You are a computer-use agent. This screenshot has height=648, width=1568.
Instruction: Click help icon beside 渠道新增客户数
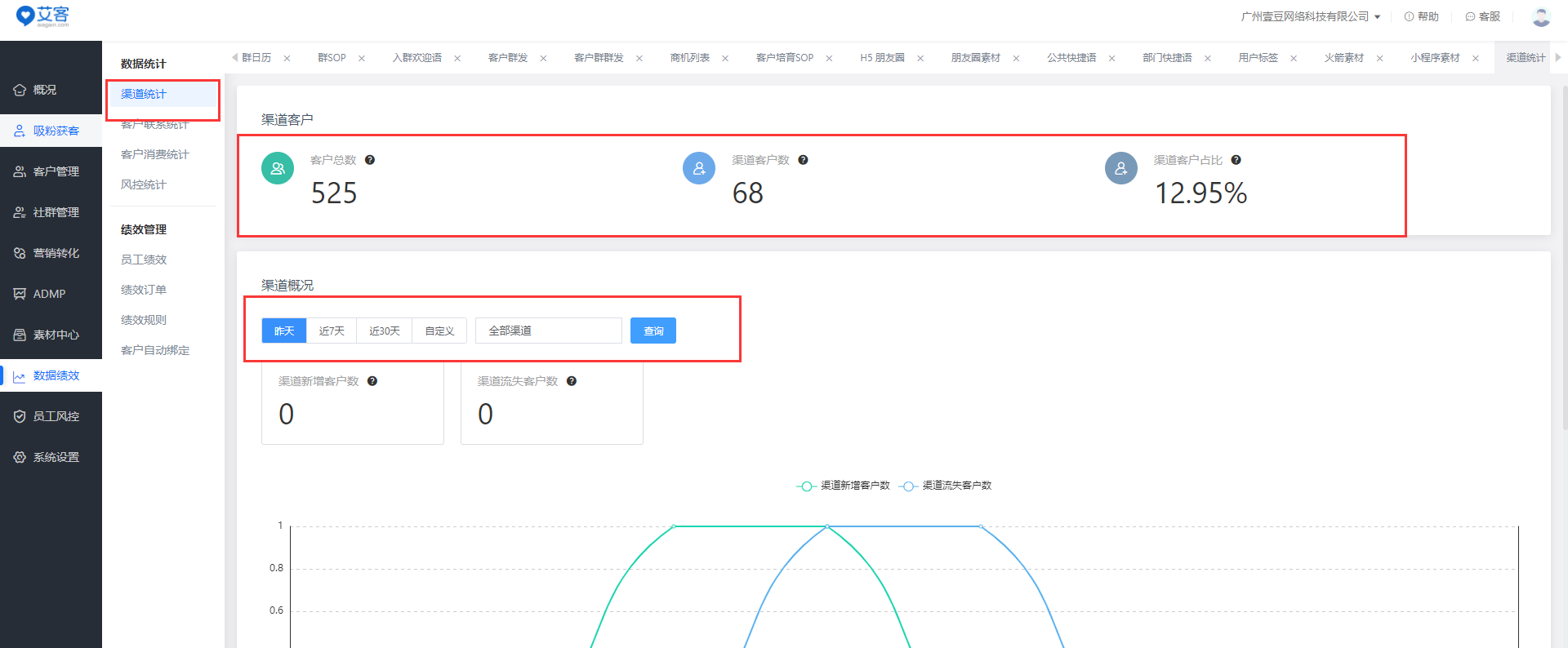[372, 381]
